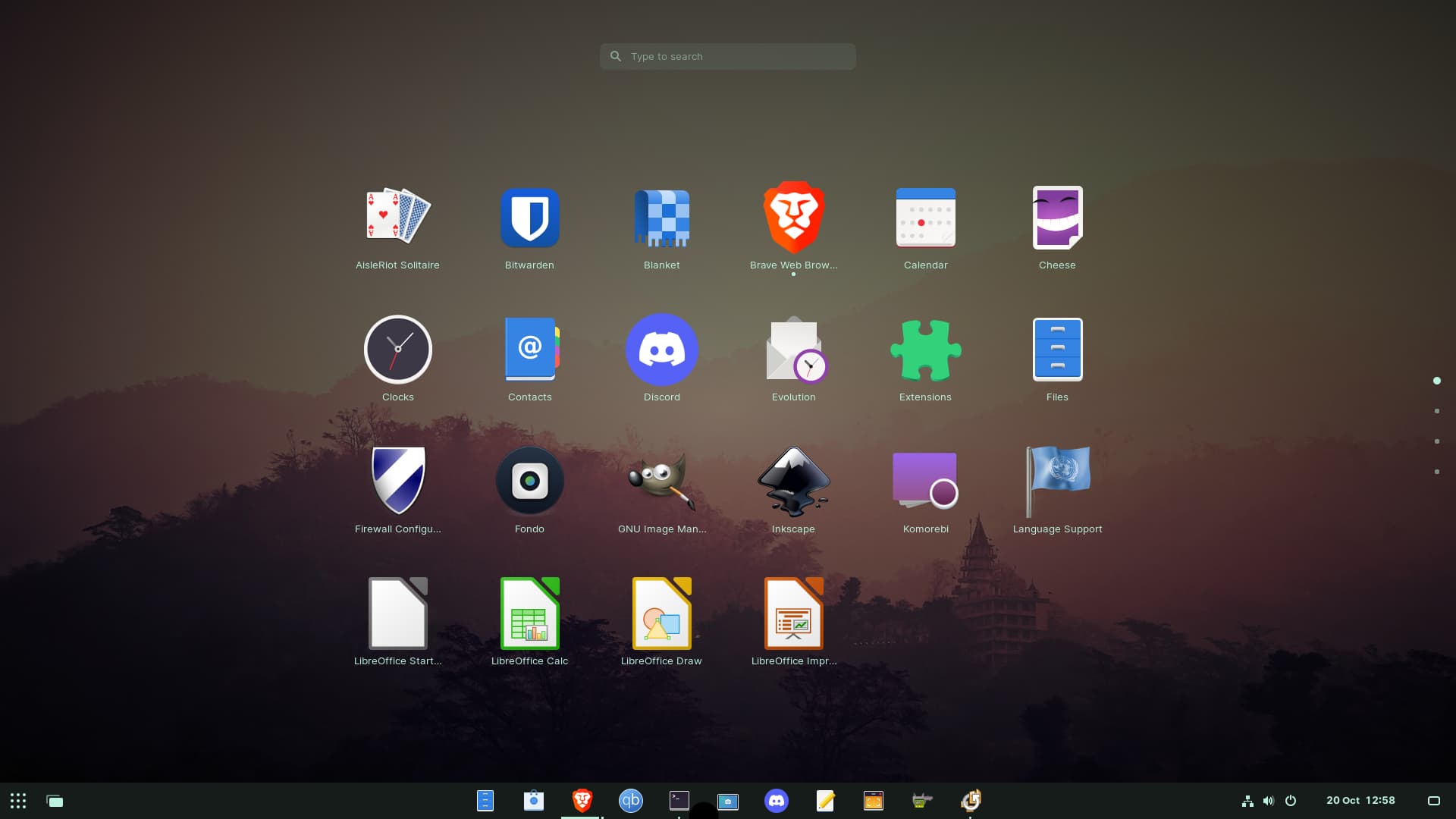Open the backup/restore app at dock end

(971, 800)
